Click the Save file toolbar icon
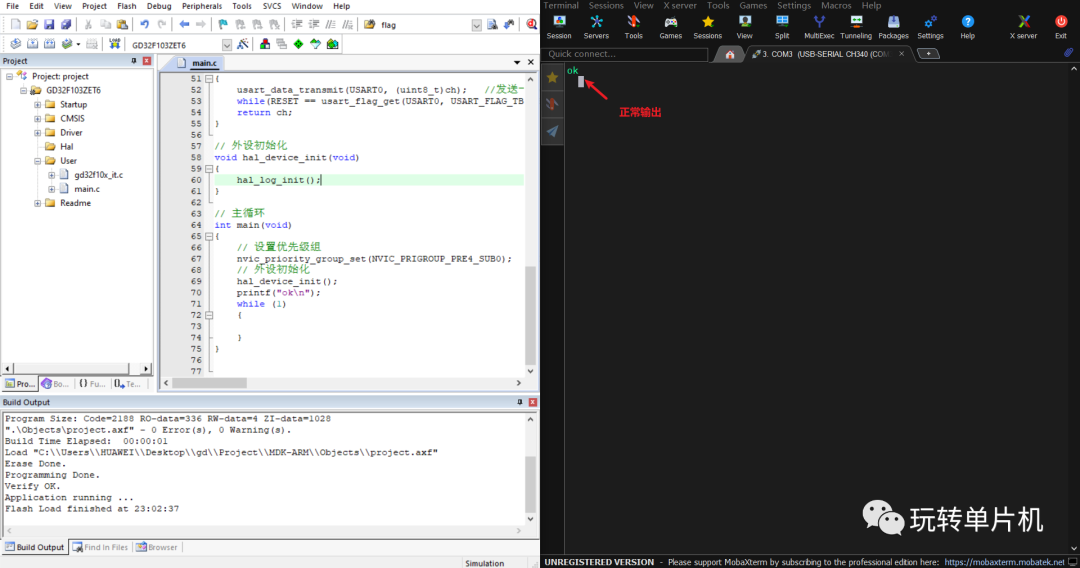 pos(49,24)
